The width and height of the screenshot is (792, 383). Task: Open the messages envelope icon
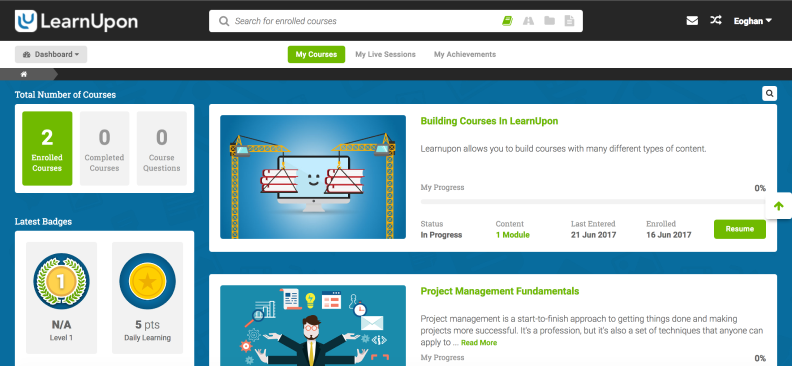(692, 21)
